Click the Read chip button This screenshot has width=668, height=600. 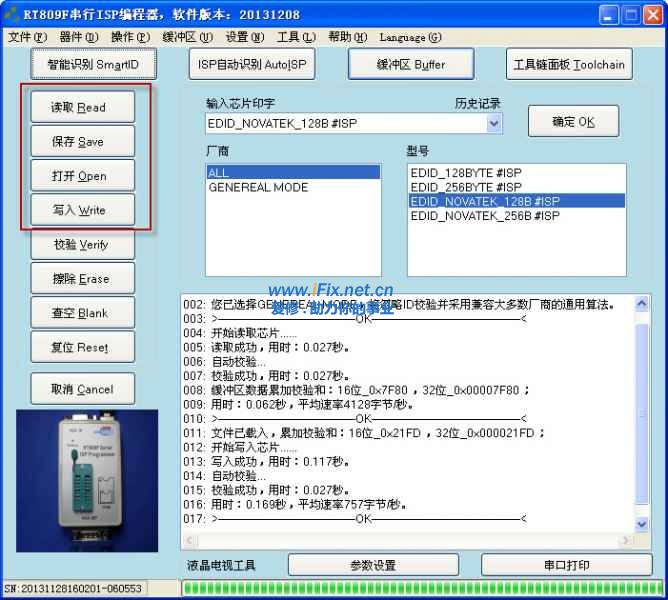79,107
